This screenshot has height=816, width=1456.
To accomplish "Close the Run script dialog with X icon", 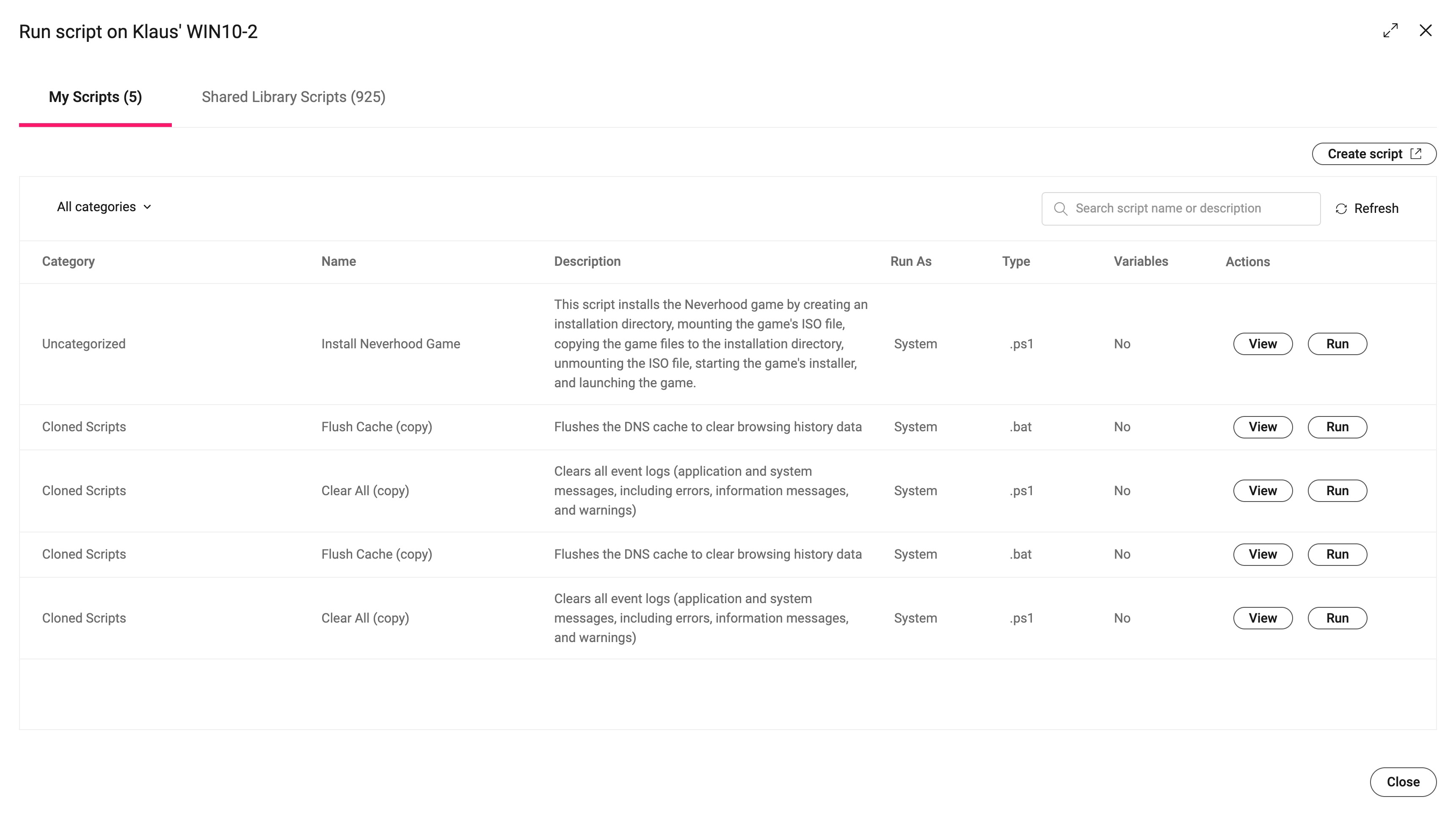I will 1426,30.
